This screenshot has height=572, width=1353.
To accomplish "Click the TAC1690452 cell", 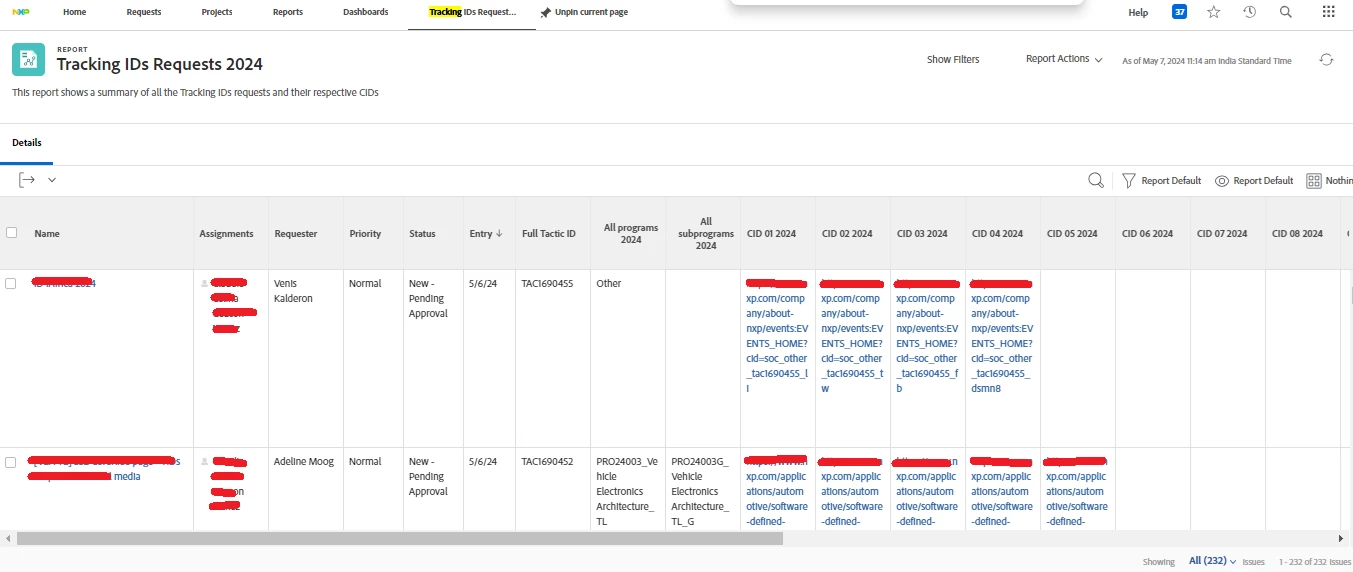I will 547,462.
